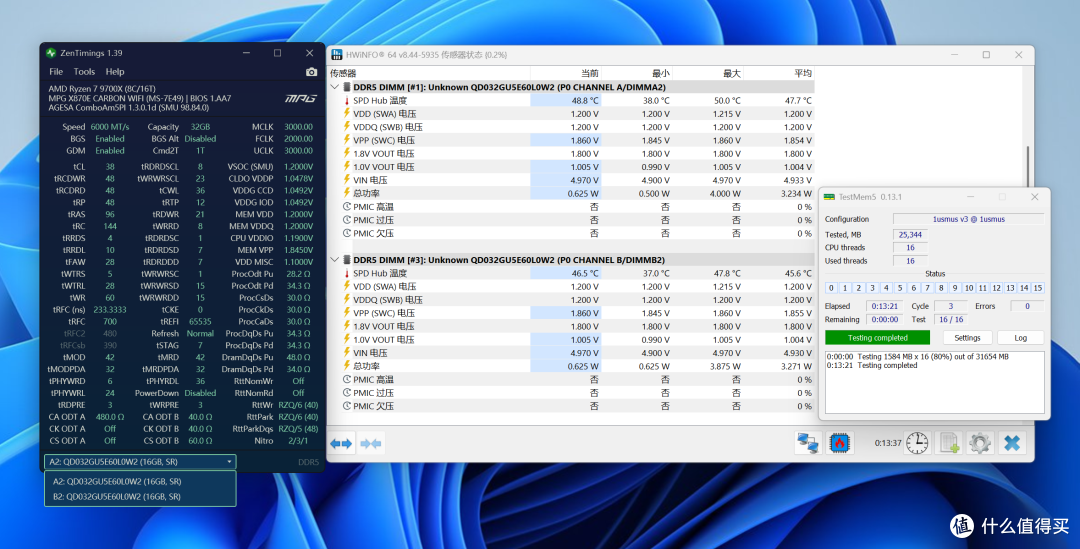Click the TestMem5 title bar app icon

tap(829, 197)
